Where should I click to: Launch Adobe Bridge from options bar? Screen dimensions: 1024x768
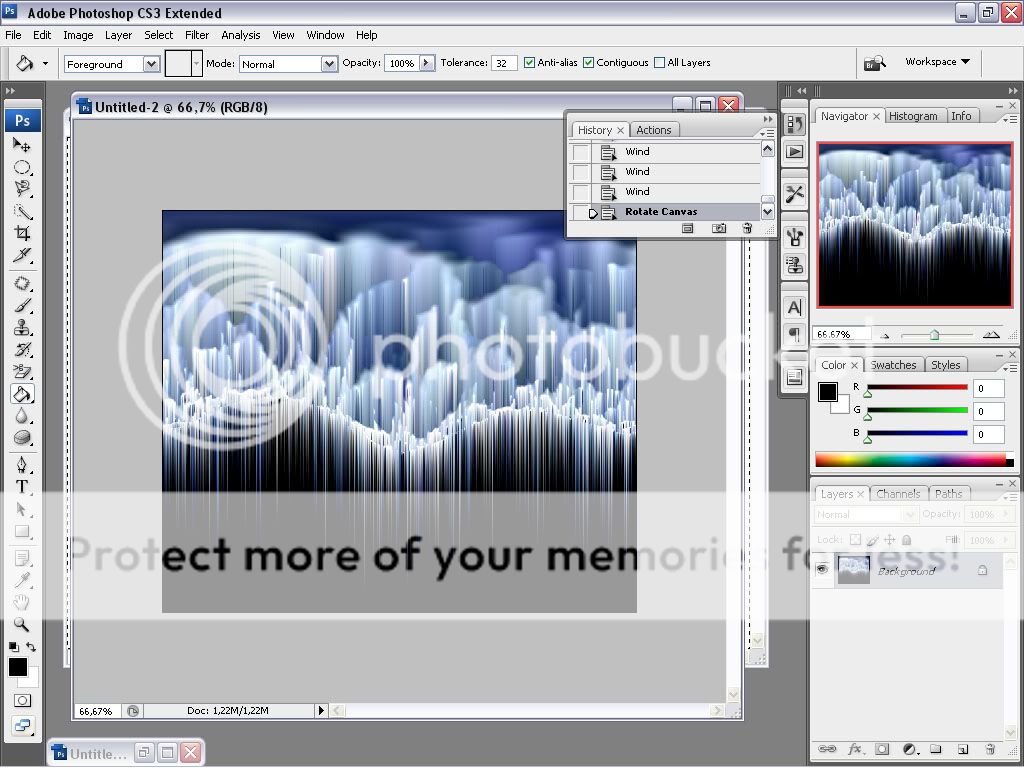874,63
